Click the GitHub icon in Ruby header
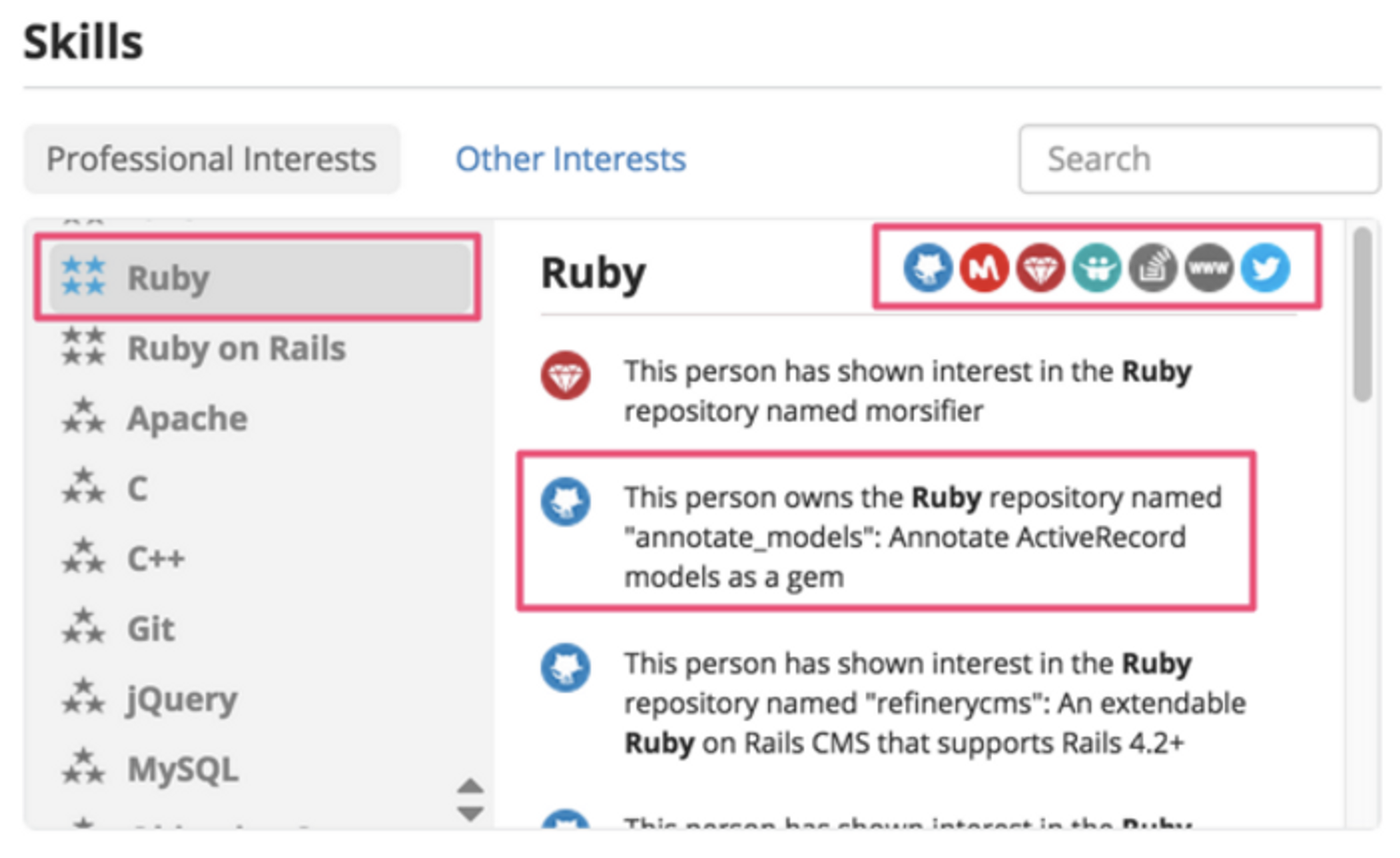 coord(927,268)
